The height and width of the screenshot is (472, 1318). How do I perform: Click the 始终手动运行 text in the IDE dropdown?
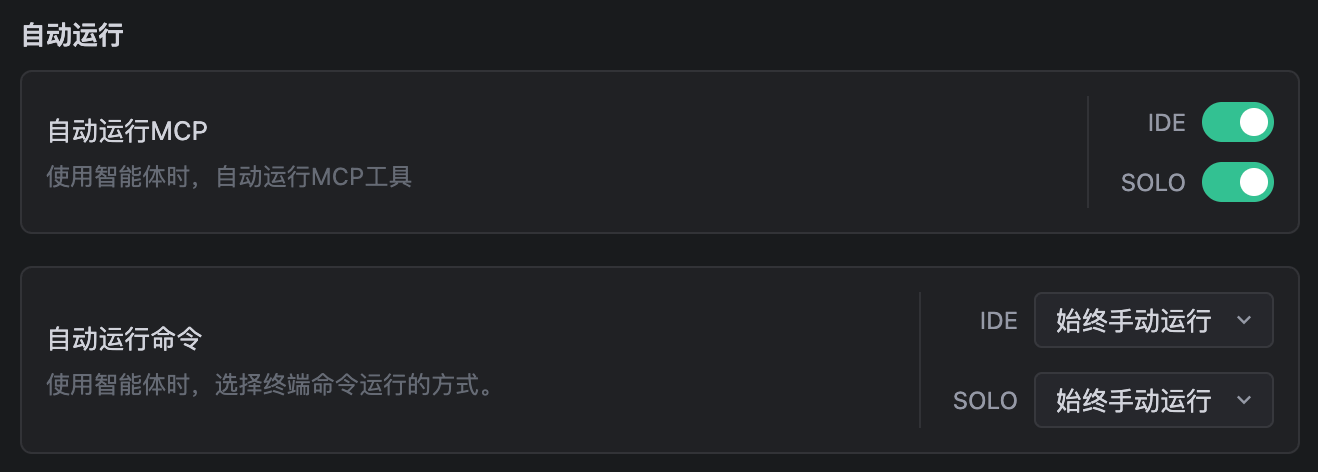pos(1133,320)
